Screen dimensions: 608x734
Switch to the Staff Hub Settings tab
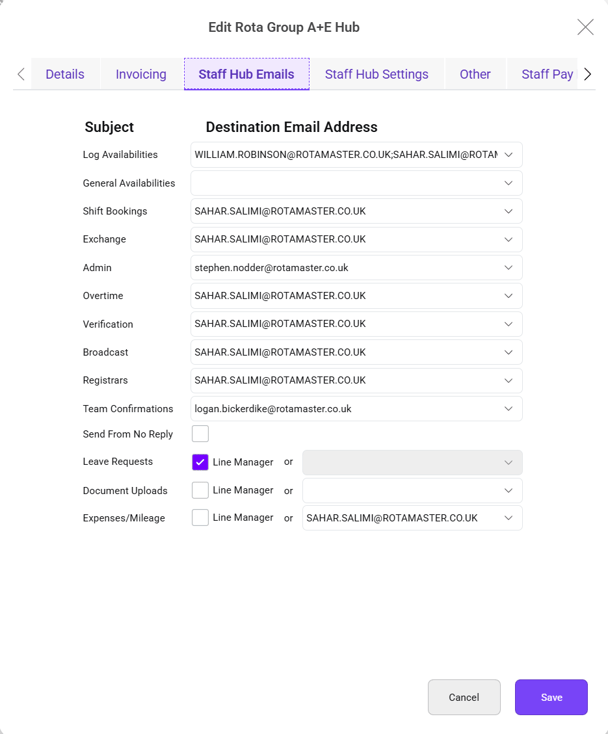coord(376,74)
